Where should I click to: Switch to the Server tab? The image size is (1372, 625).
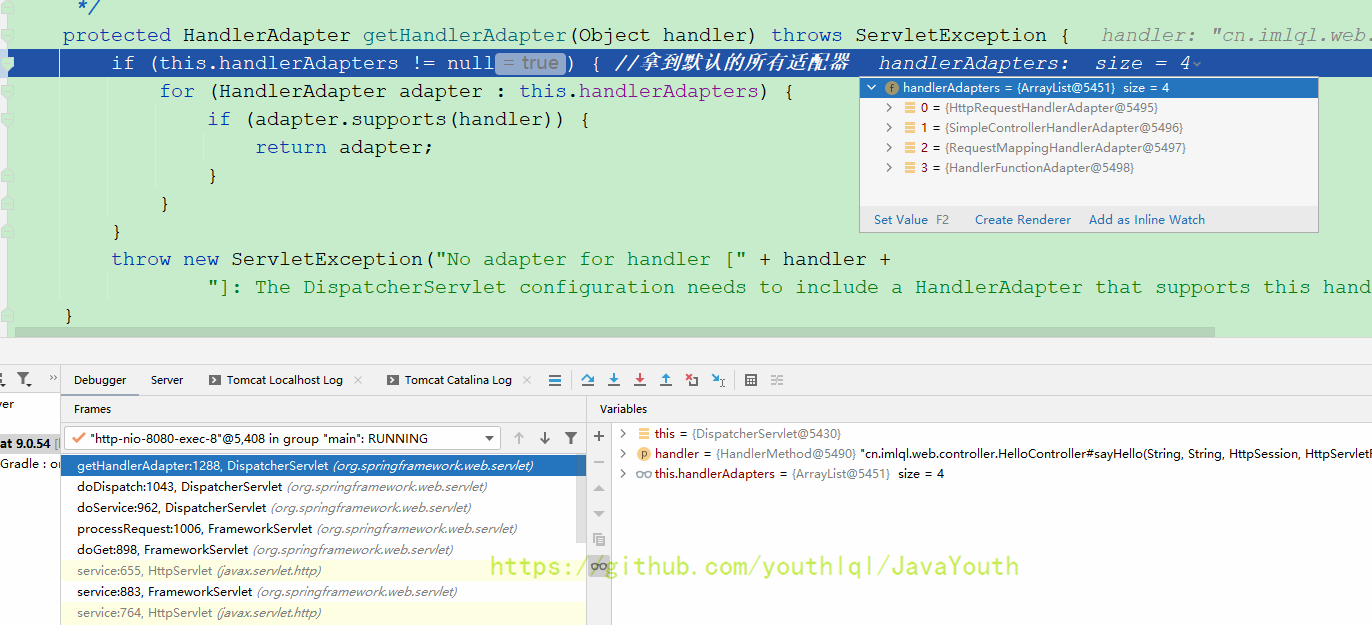167,380
